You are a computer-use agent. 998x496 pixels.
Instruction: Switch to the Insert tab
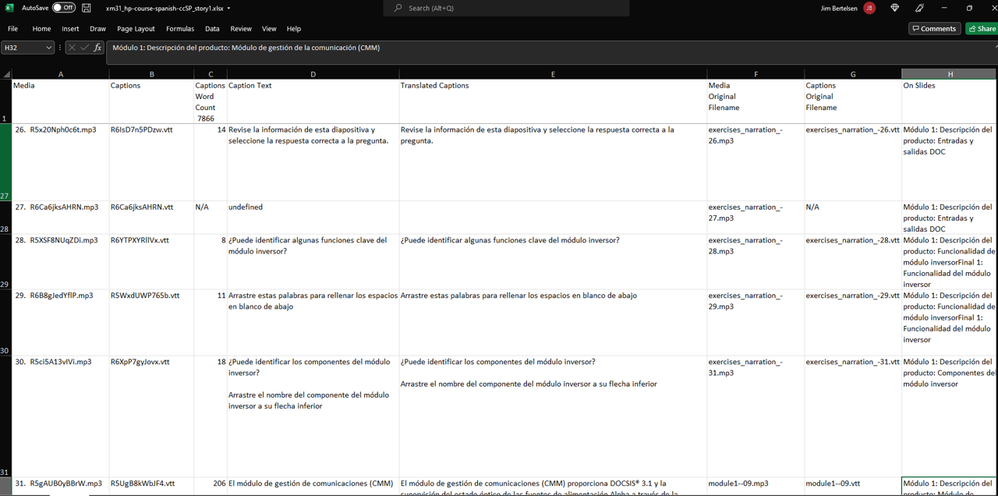70,29
